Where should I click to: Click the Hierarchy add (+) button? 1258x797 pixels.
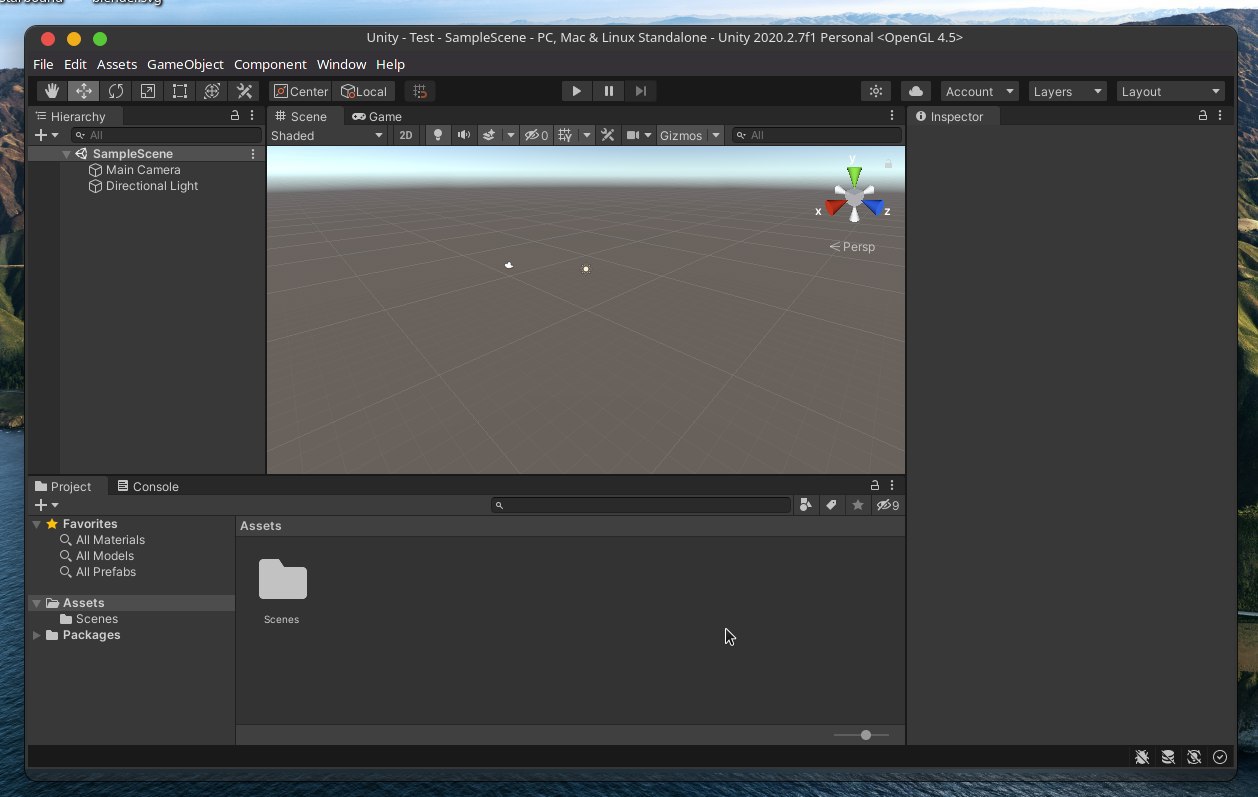(x=46, y=135)
